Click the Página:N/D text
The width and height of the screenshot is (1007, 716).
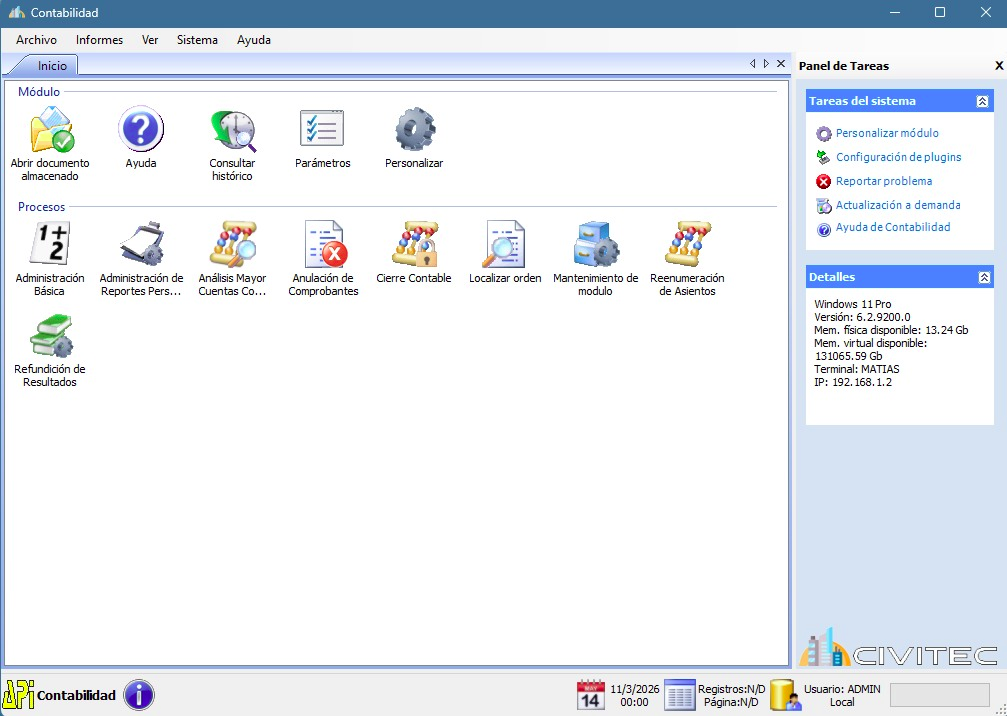(x=731, y=702)
